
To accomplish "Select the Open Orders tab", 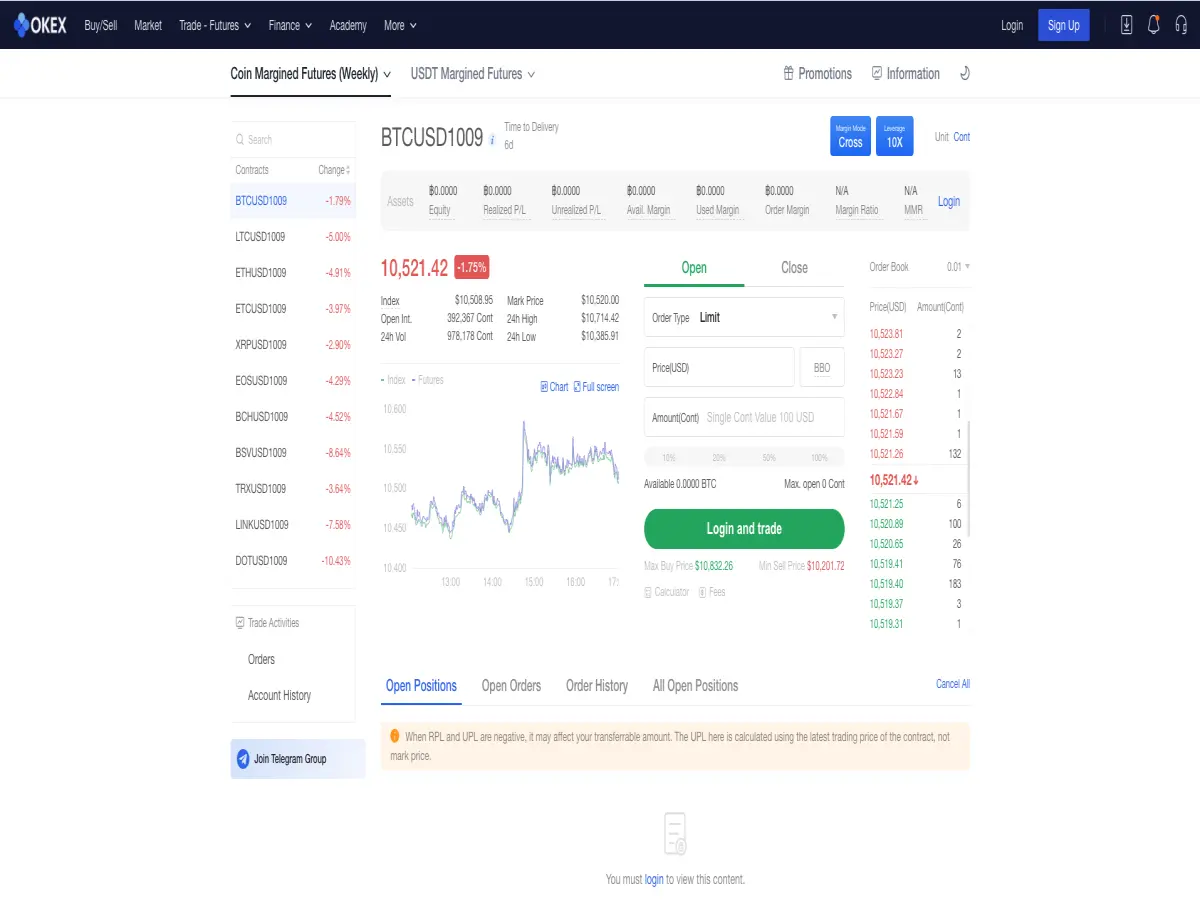I will [x=511, y=686].
